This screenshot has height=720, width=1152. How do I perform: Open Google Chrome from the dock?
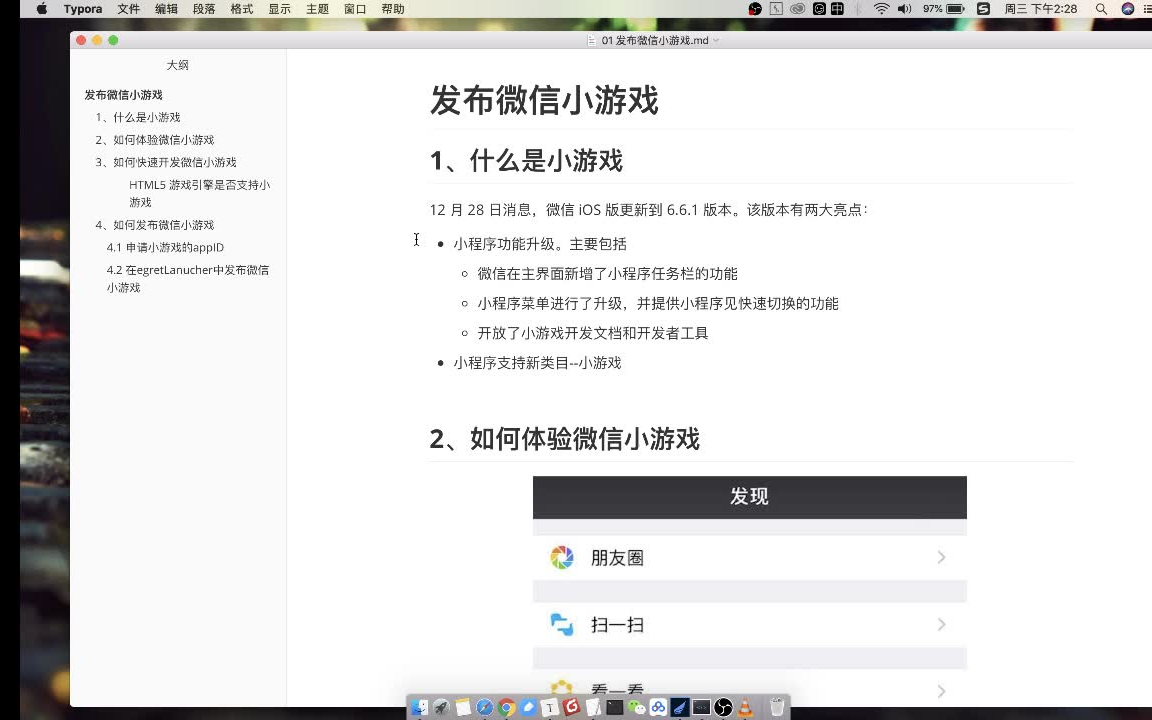(506, 707)
